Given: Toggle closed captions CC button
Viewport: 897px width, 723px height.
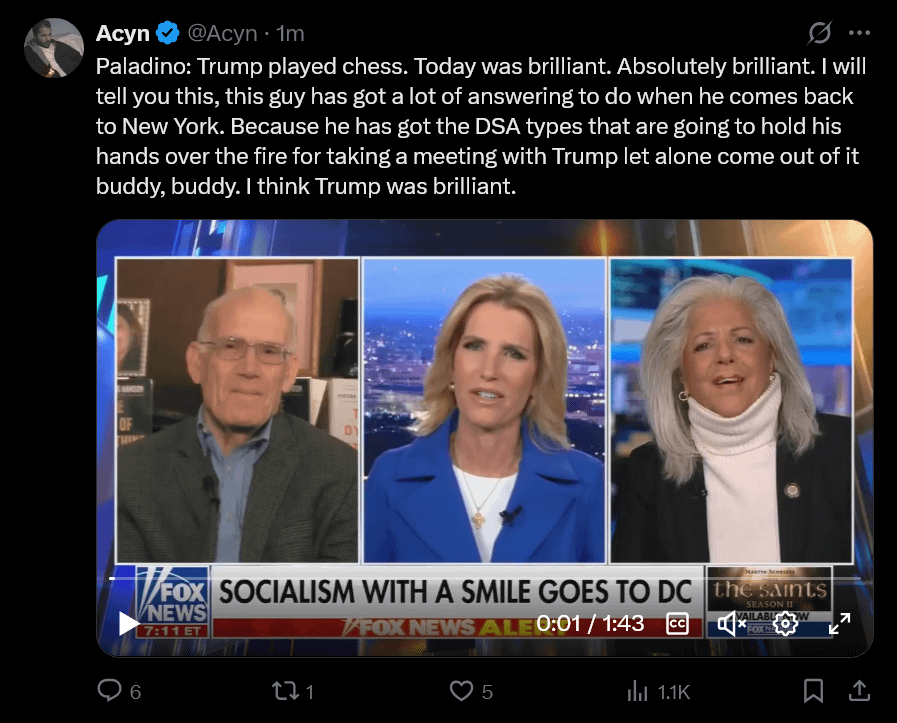Looking at the screenshot, I should pyautogui.click(x=677, y=623).
